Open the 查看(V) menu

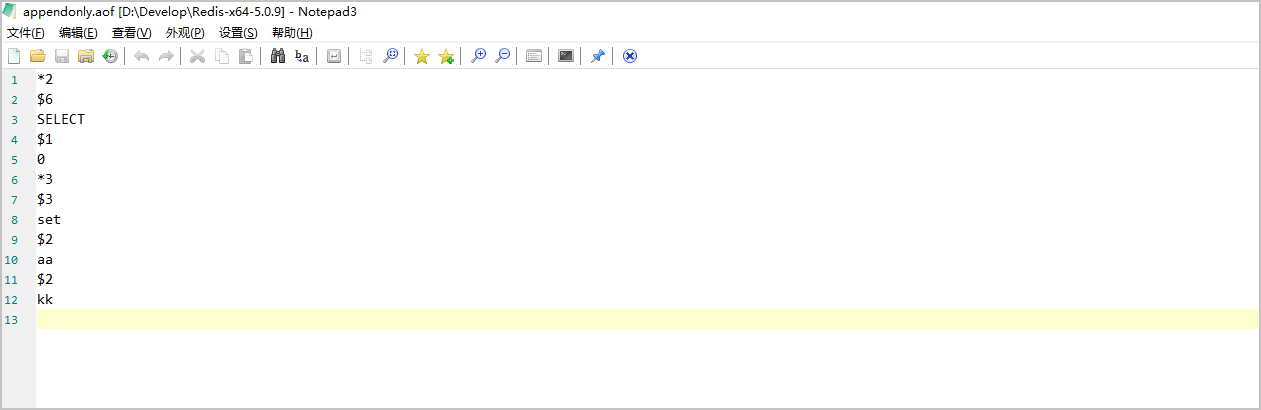tap(131, 33)
